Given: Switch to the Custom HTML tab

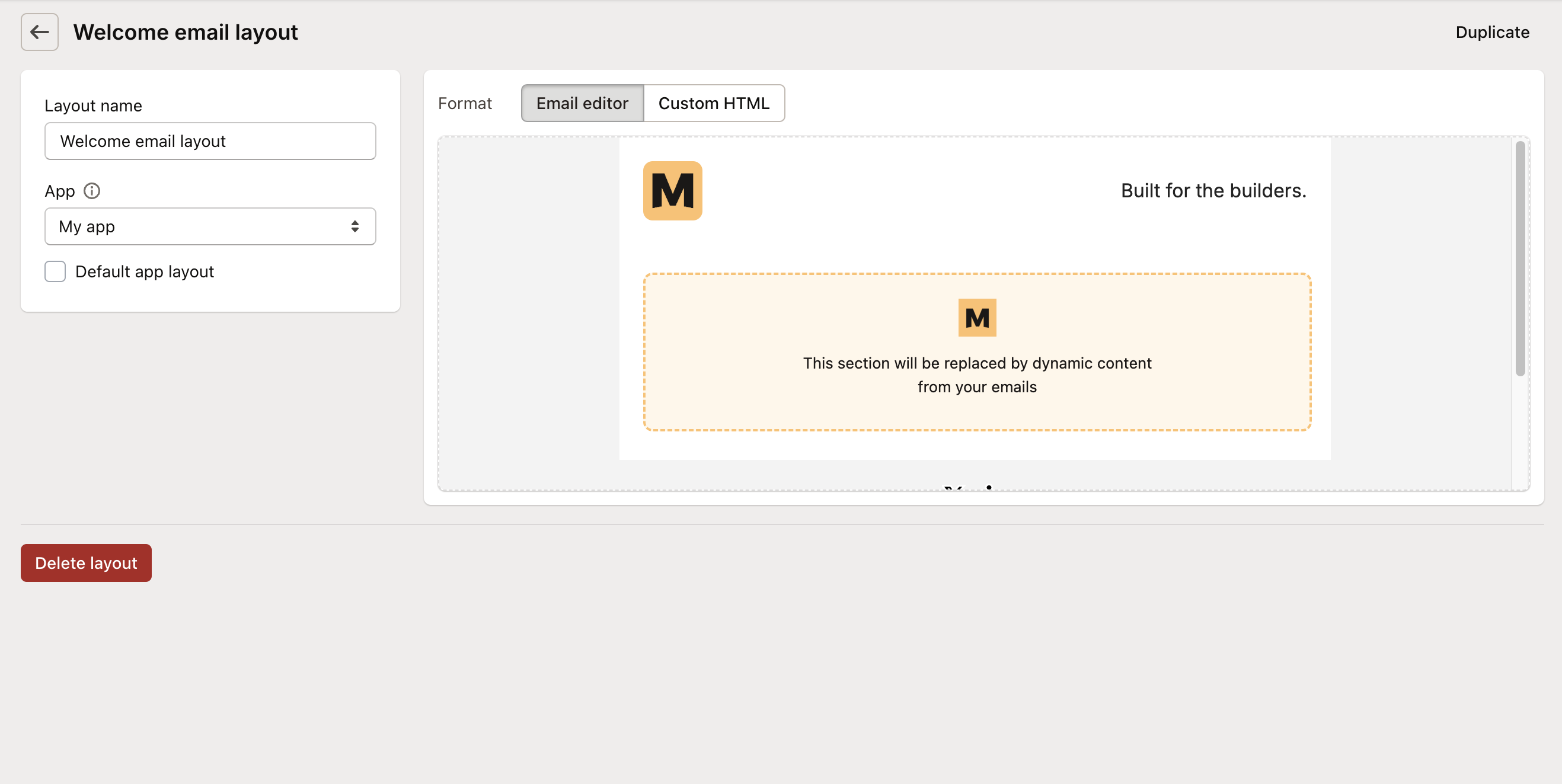Looking at the screenshot, I should click(x=714, y=103).
